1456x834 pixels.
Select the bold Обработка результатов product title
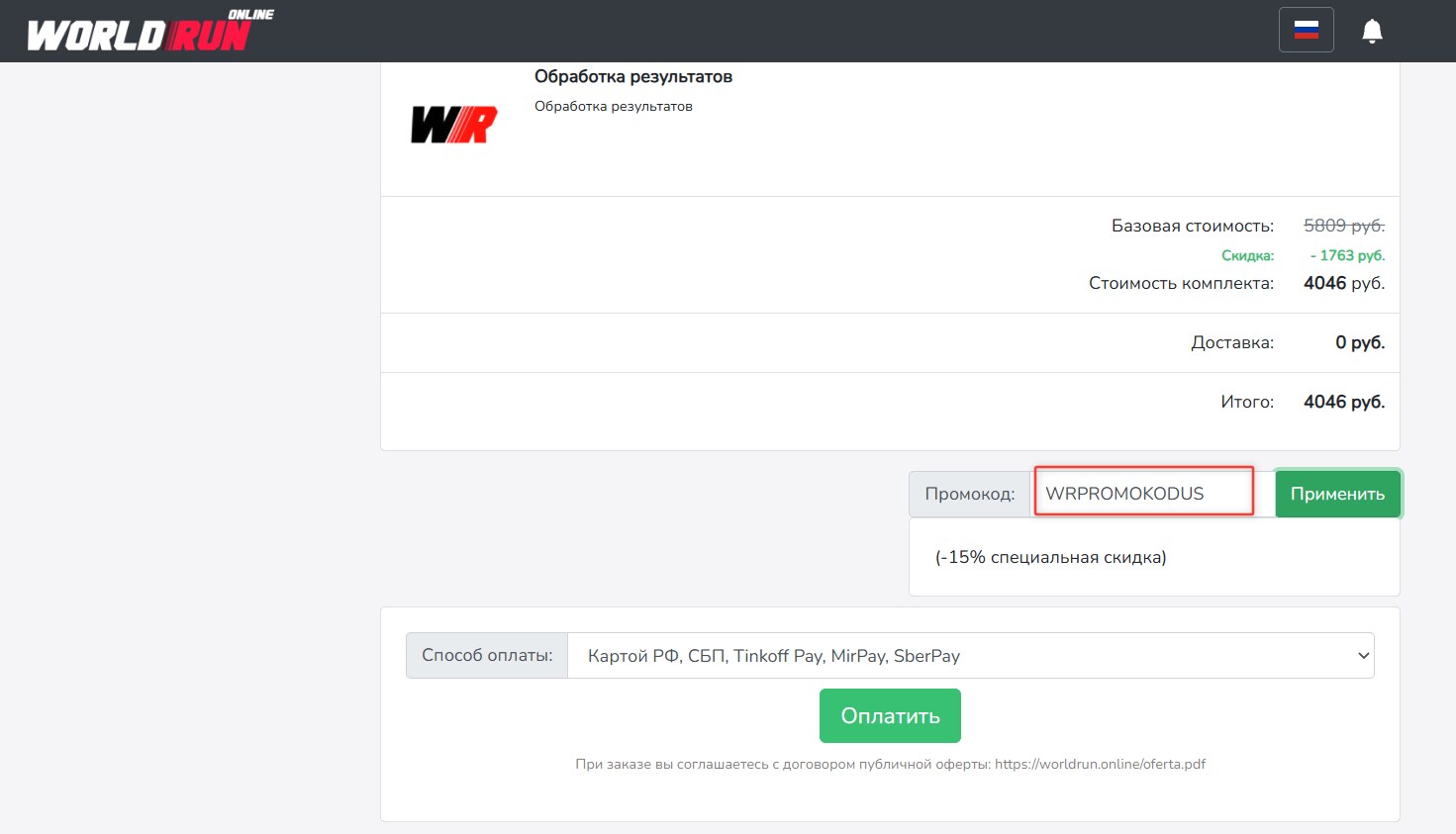(x=633, y=76)
